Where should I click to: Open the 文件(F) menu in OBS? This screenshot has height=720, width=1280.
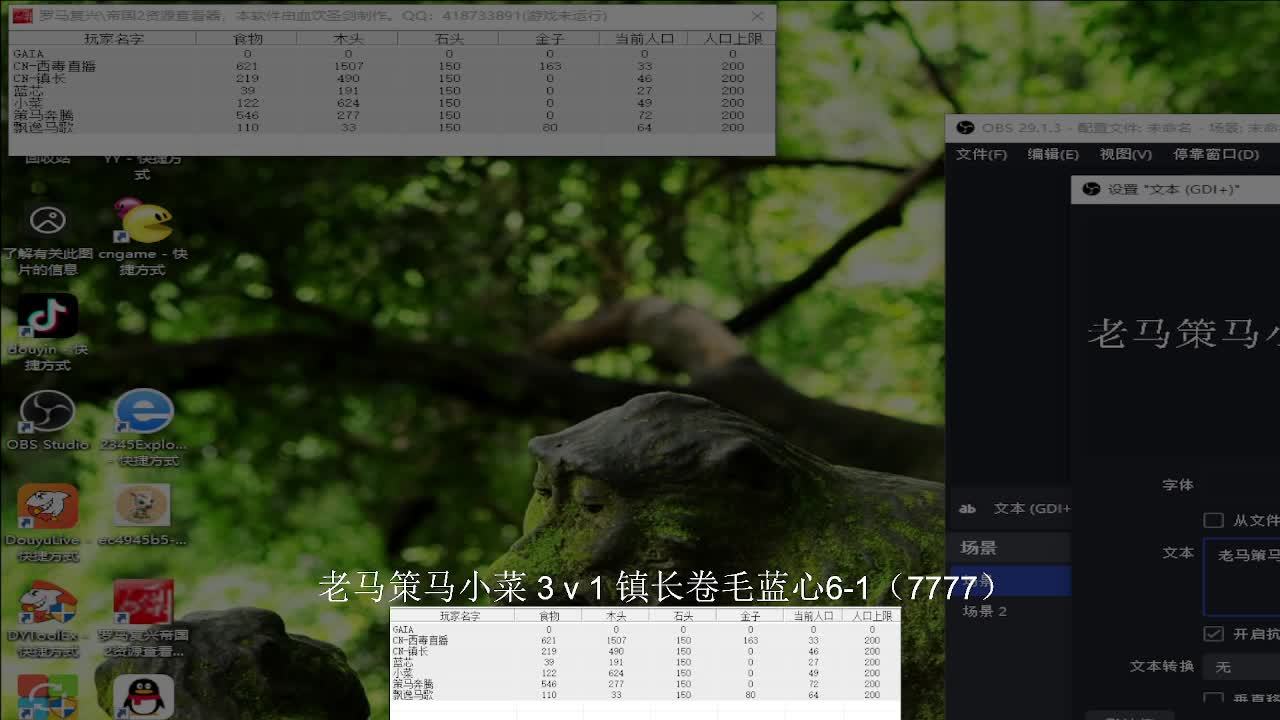point(981,155)
